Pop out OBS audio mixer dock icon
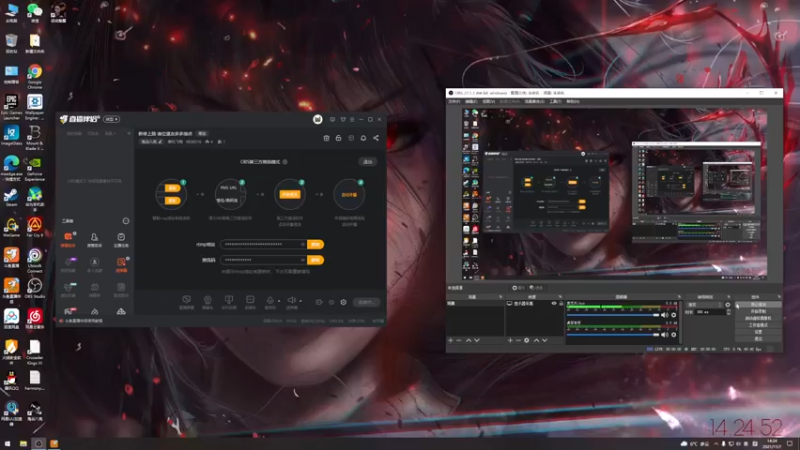 coord(679,297)
